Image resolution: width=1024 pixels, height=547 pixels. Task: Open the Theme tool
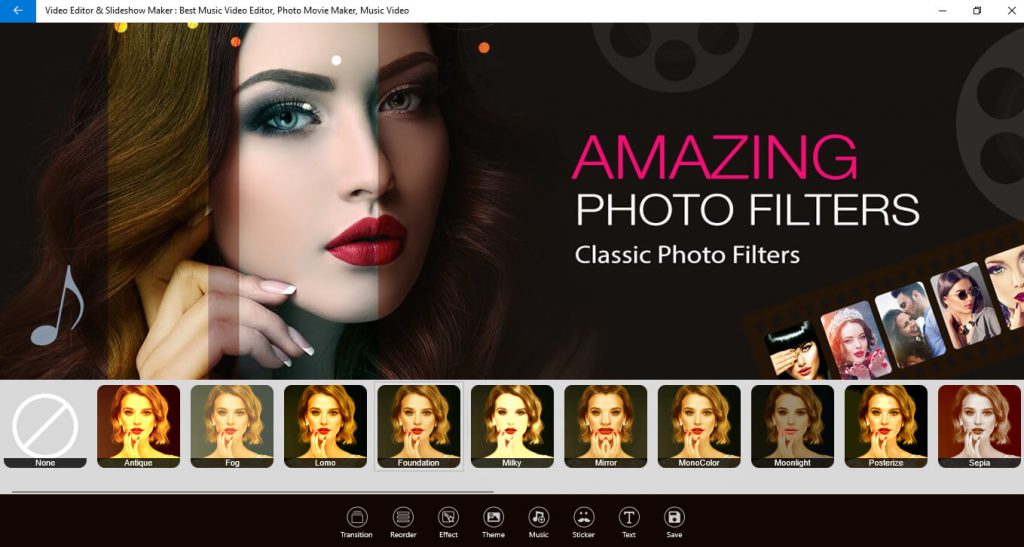pos(493,522)
